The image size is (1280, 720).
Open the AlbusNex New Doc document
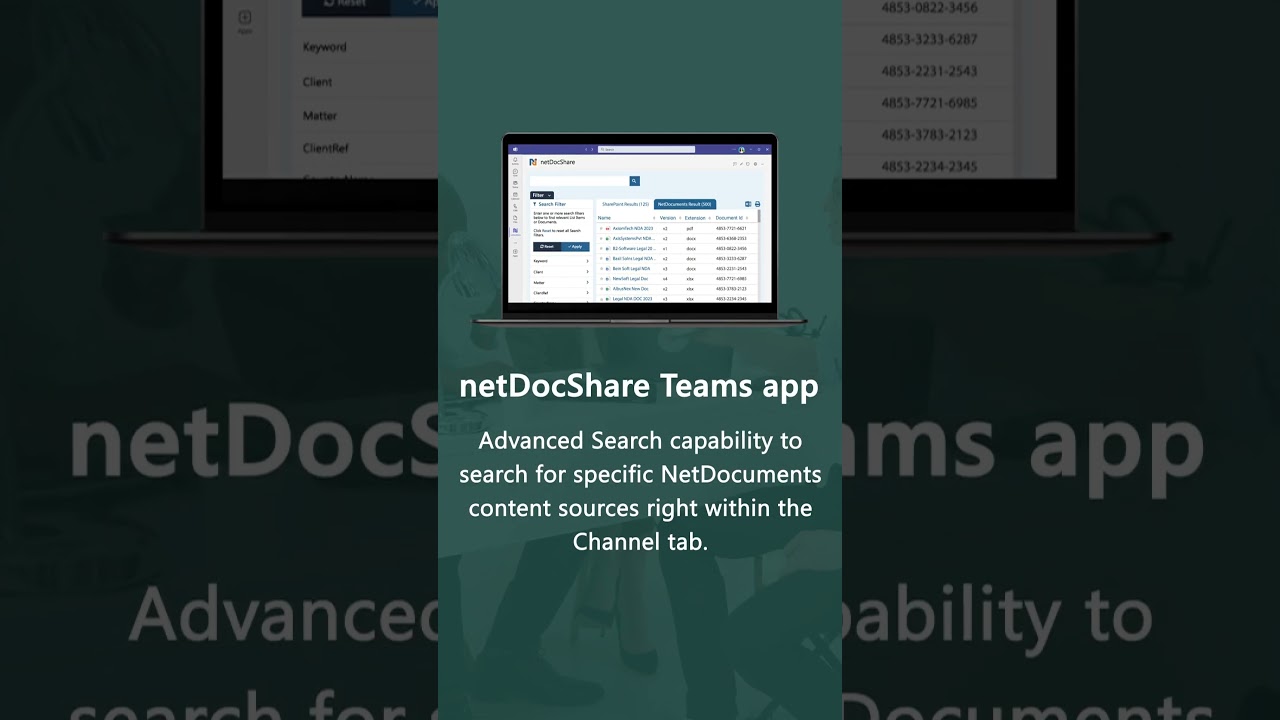(x=630, y=289)
